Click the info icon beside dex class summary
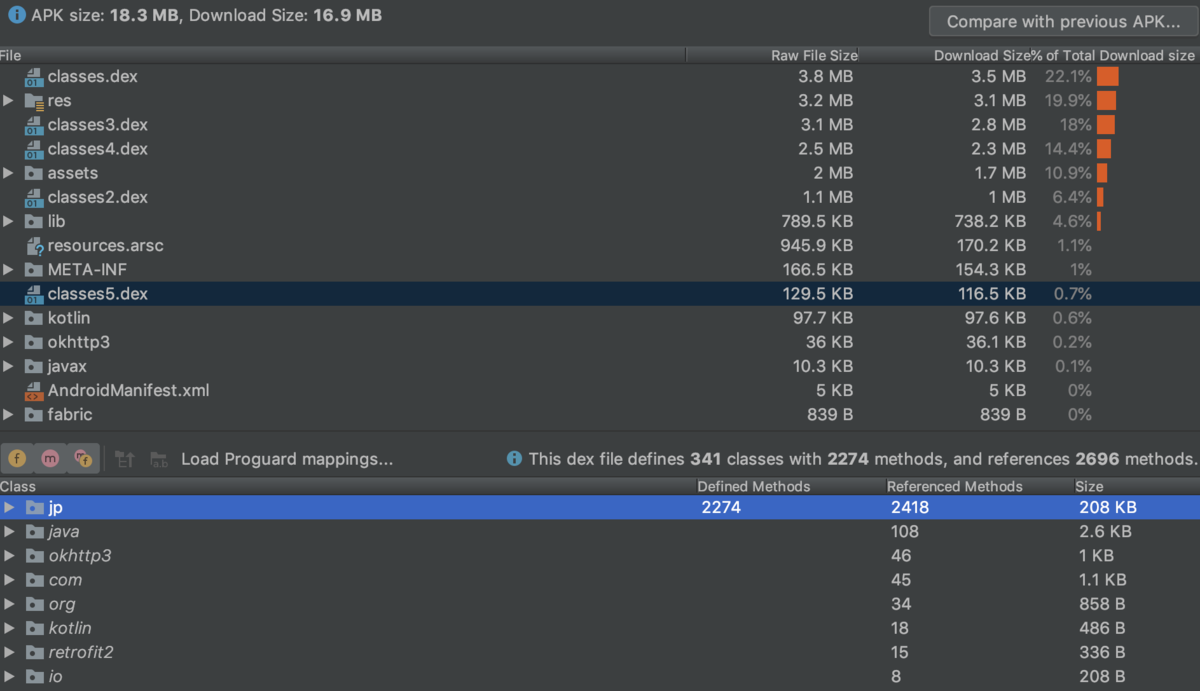 514,458
